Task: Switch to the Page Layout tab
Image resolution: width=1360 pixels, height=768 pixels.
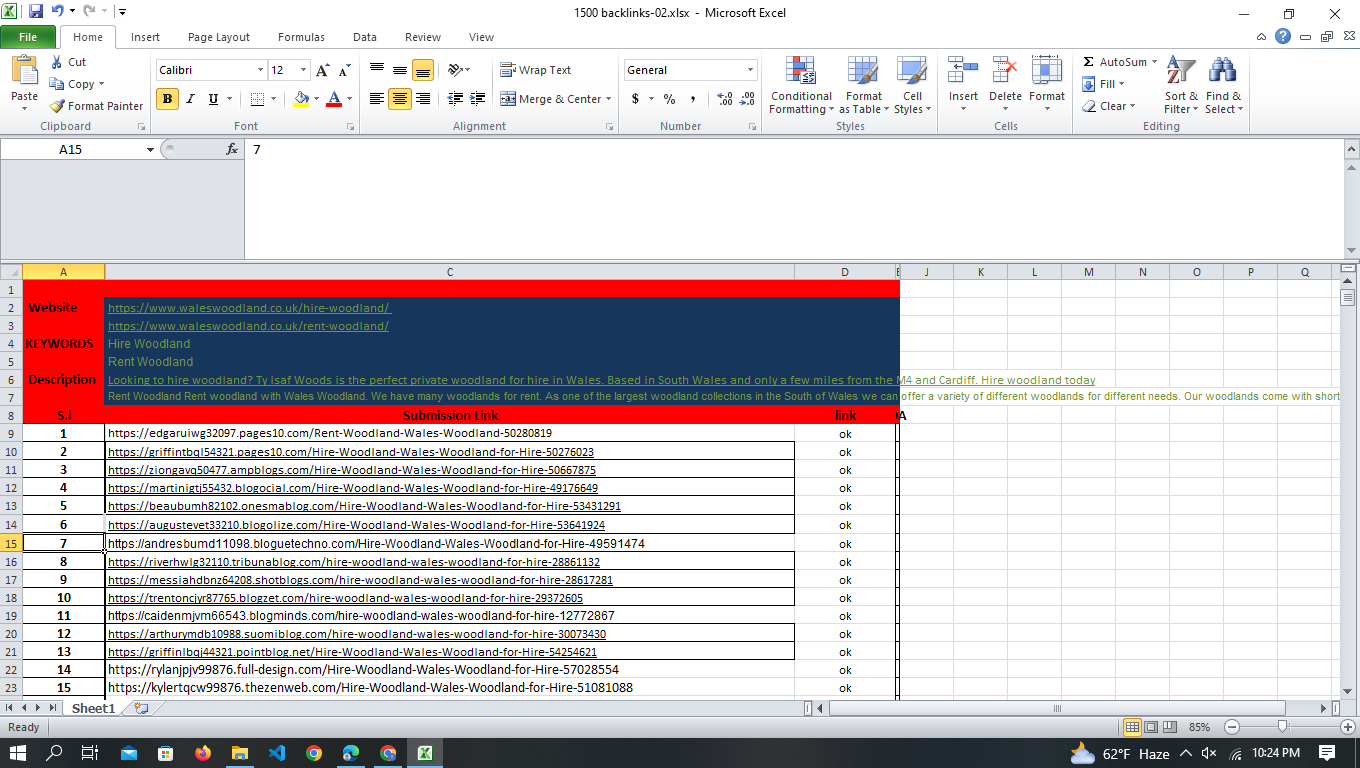Action: tap(218, 37)
